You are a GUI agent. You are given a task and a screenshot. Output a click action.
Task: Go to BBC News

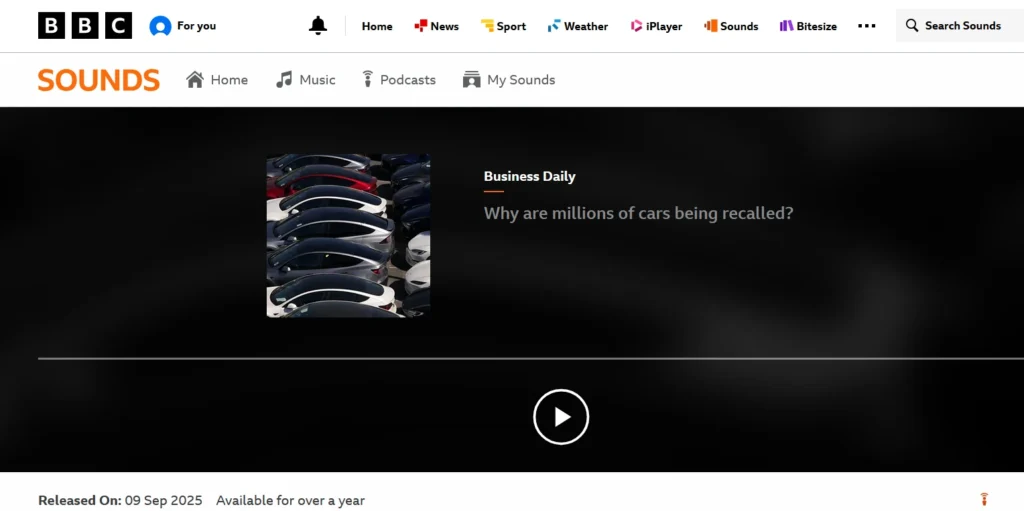click(437, 26)
